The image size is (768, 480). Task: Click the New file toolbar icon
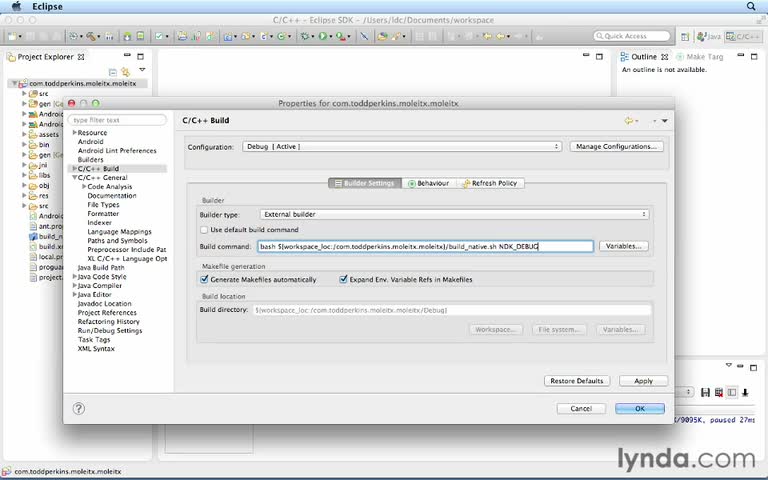pos(13,36)
